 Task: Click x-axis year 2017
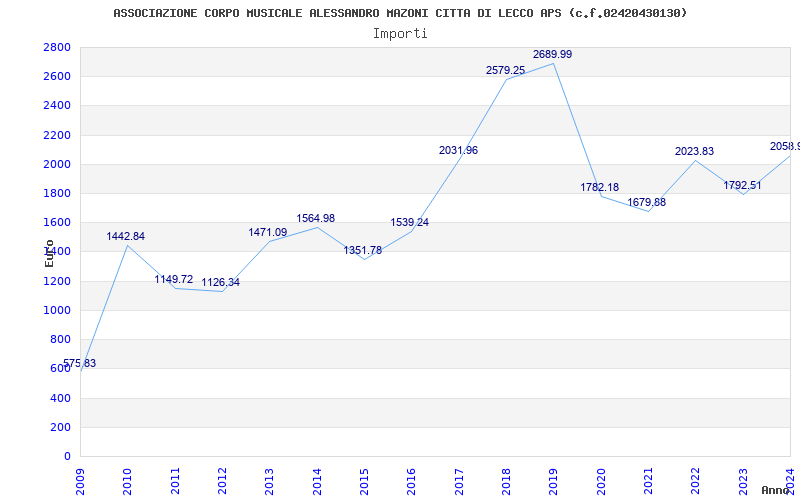[459, 481]
